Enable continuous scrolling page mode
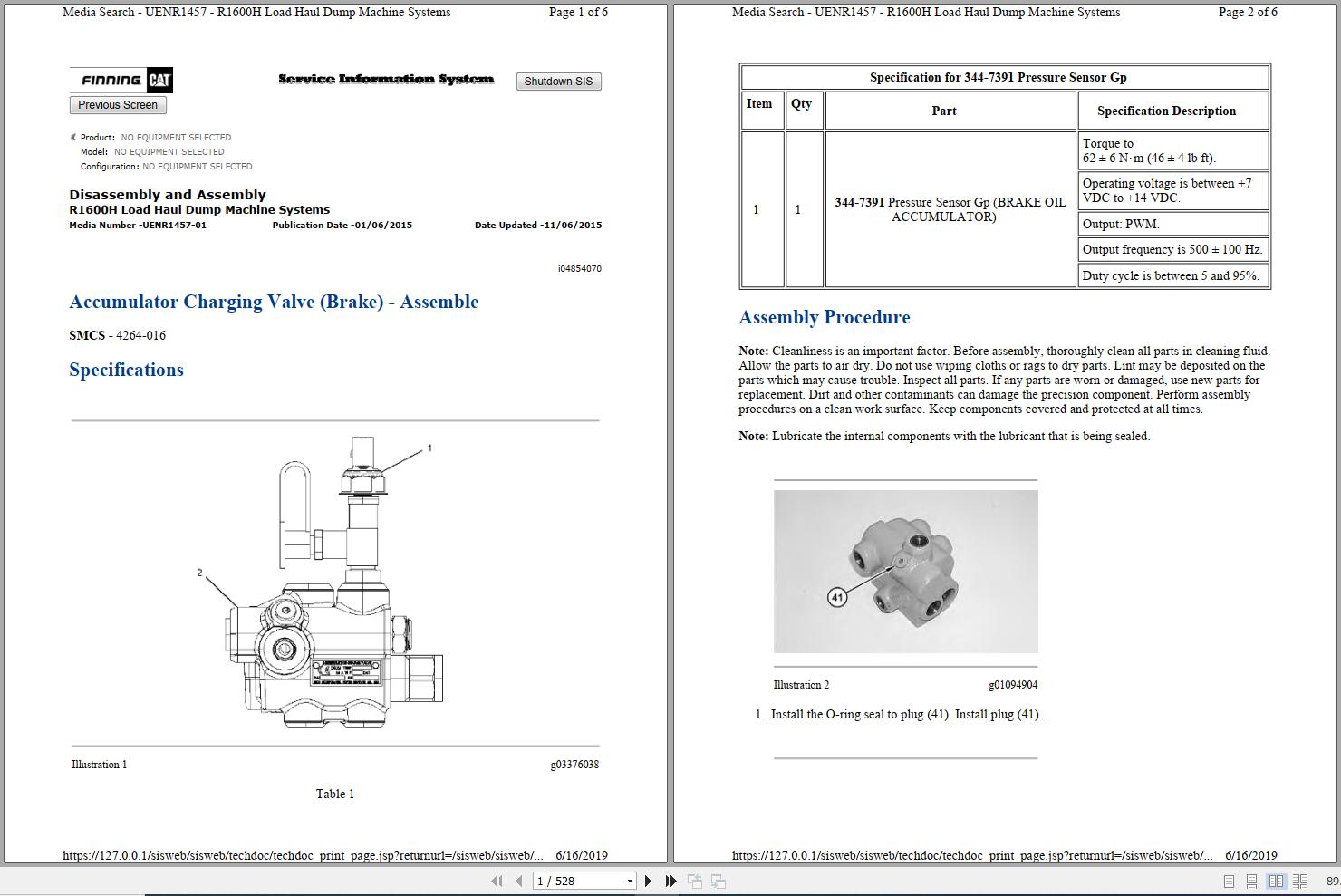 [x=1251, y=880]
